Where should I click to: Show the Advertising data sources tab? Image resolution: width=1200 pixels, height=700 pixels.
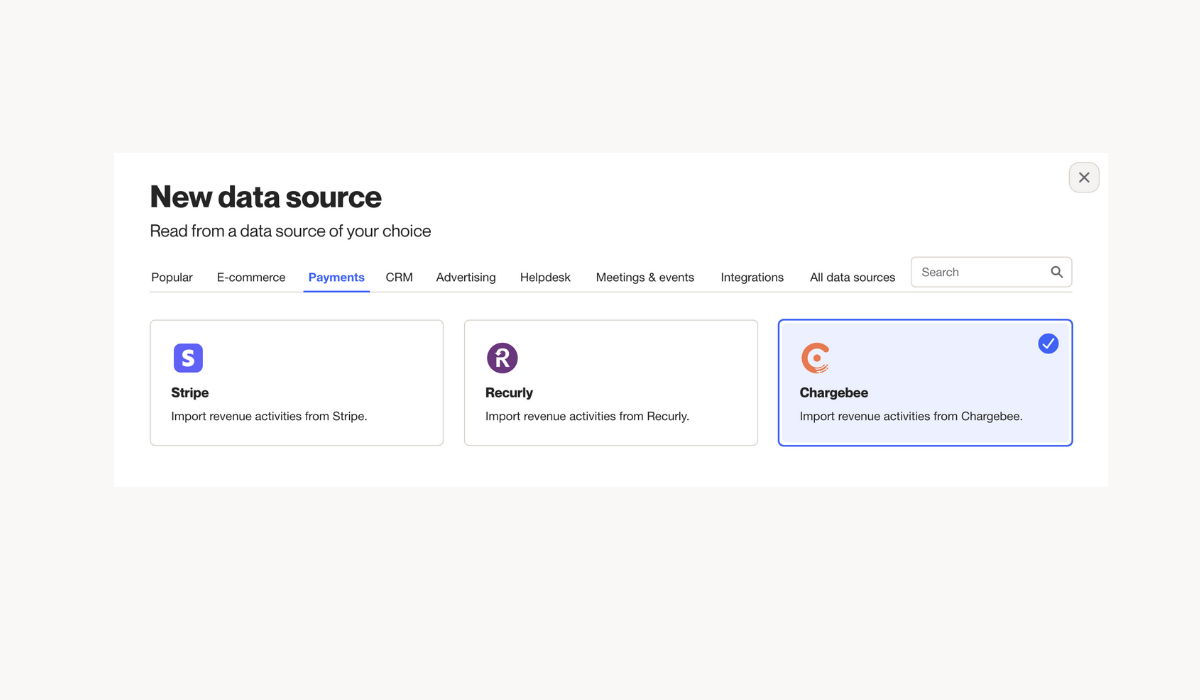tap(466, 277)
